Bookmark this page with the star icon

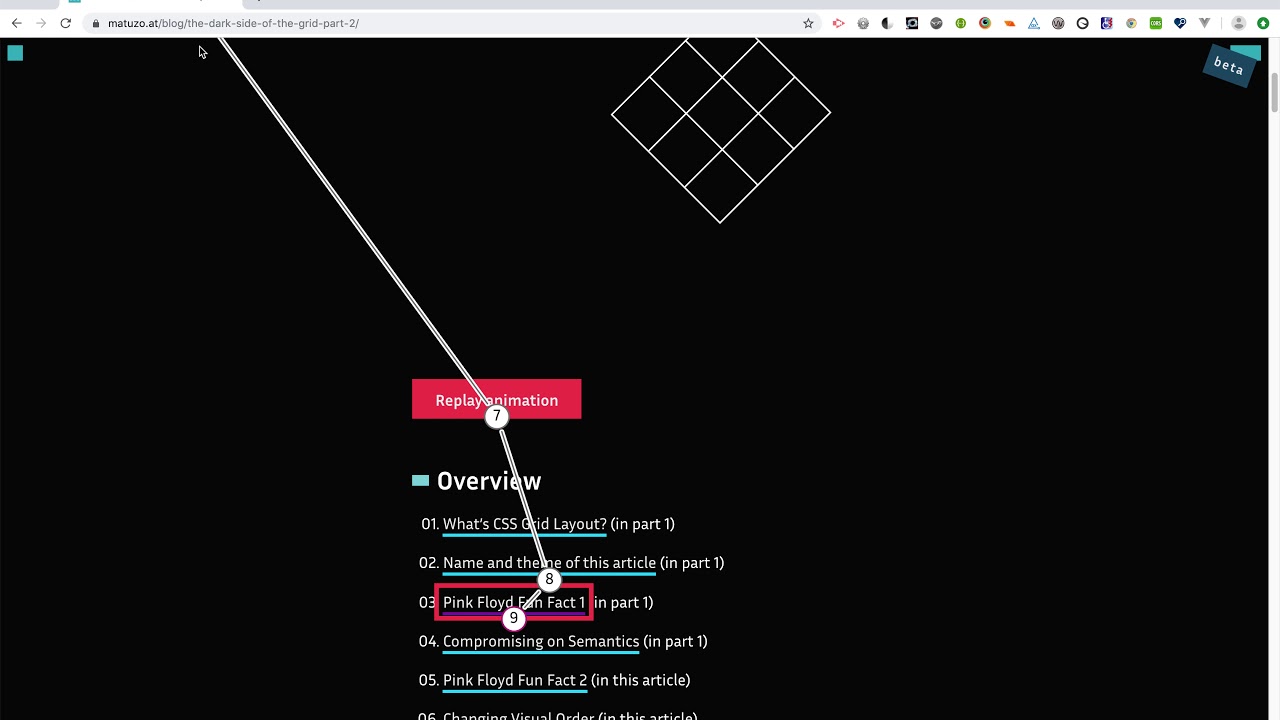(x=808, y=23)
